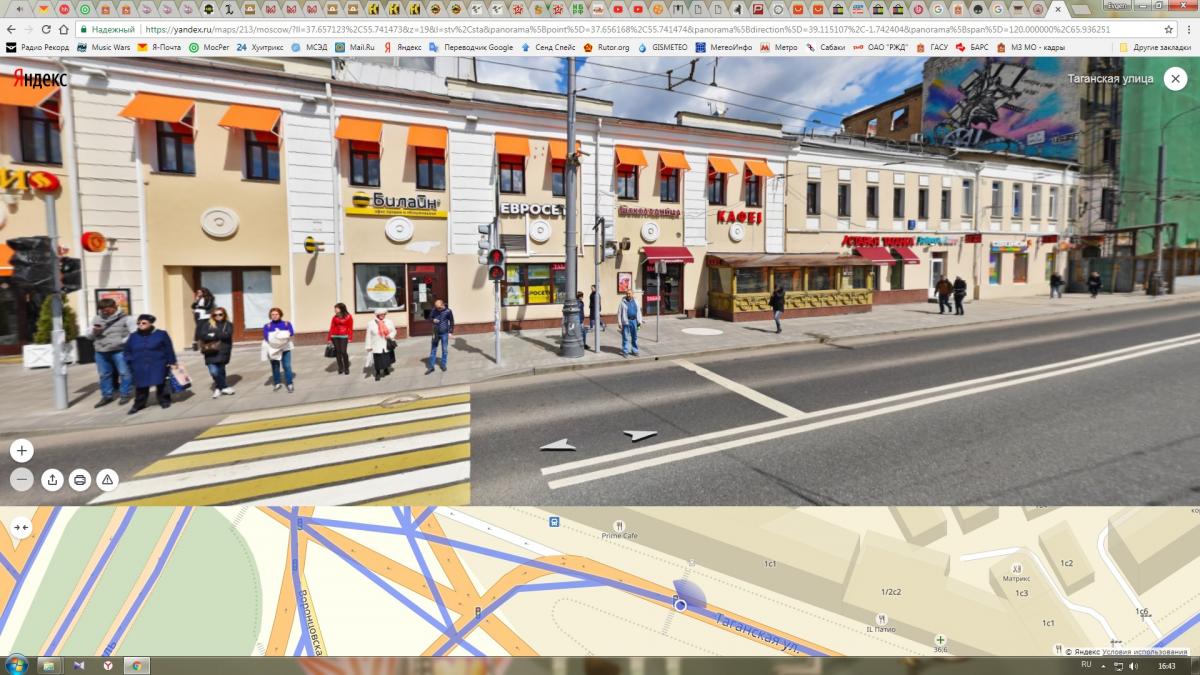Image resolution: width=1200 pixels, height=675 pixels.
Task: Select Таганская ул. street label on map
Action: click(x=758, y=633)
